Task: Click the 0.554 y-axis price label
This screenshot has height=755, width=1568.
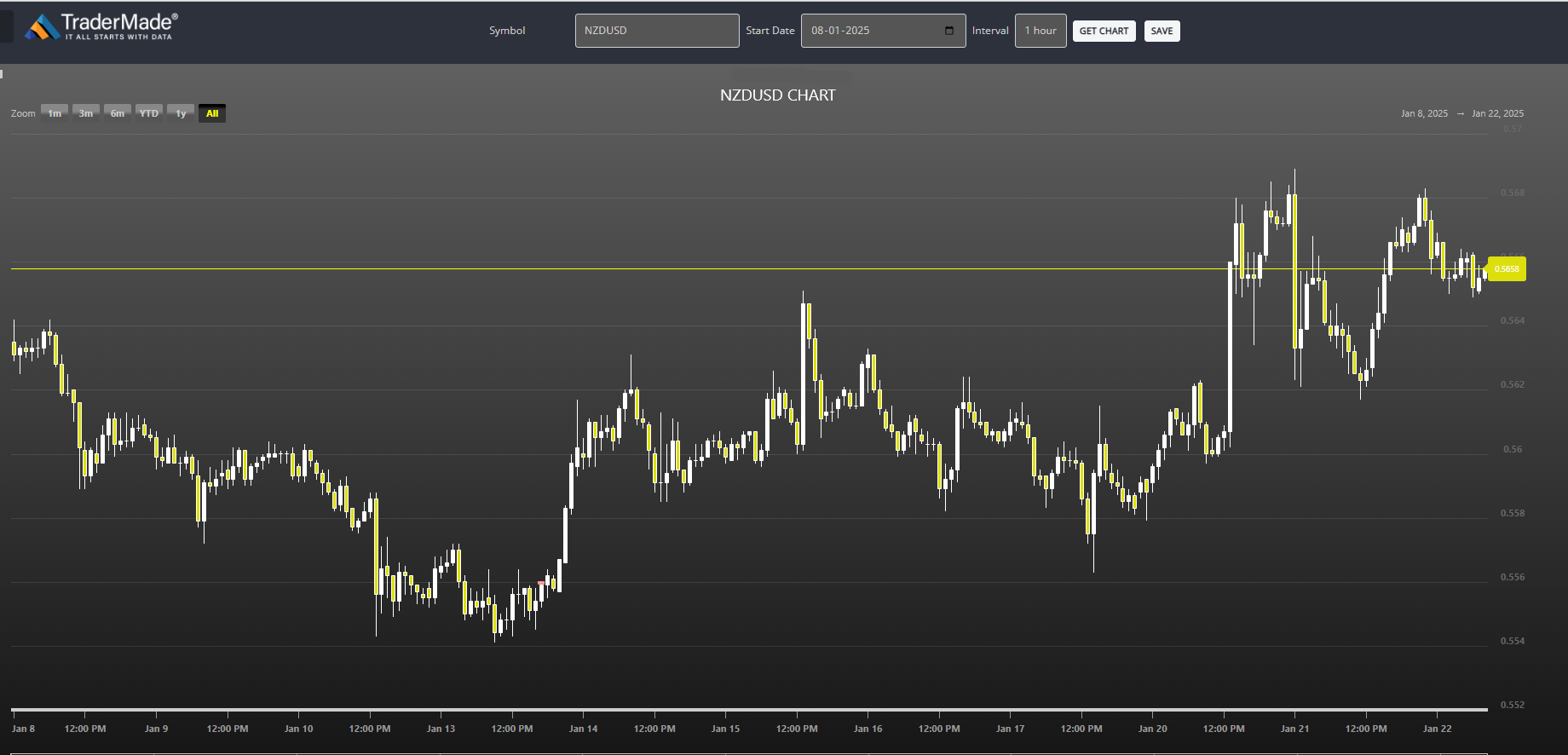Action: 1513,641
